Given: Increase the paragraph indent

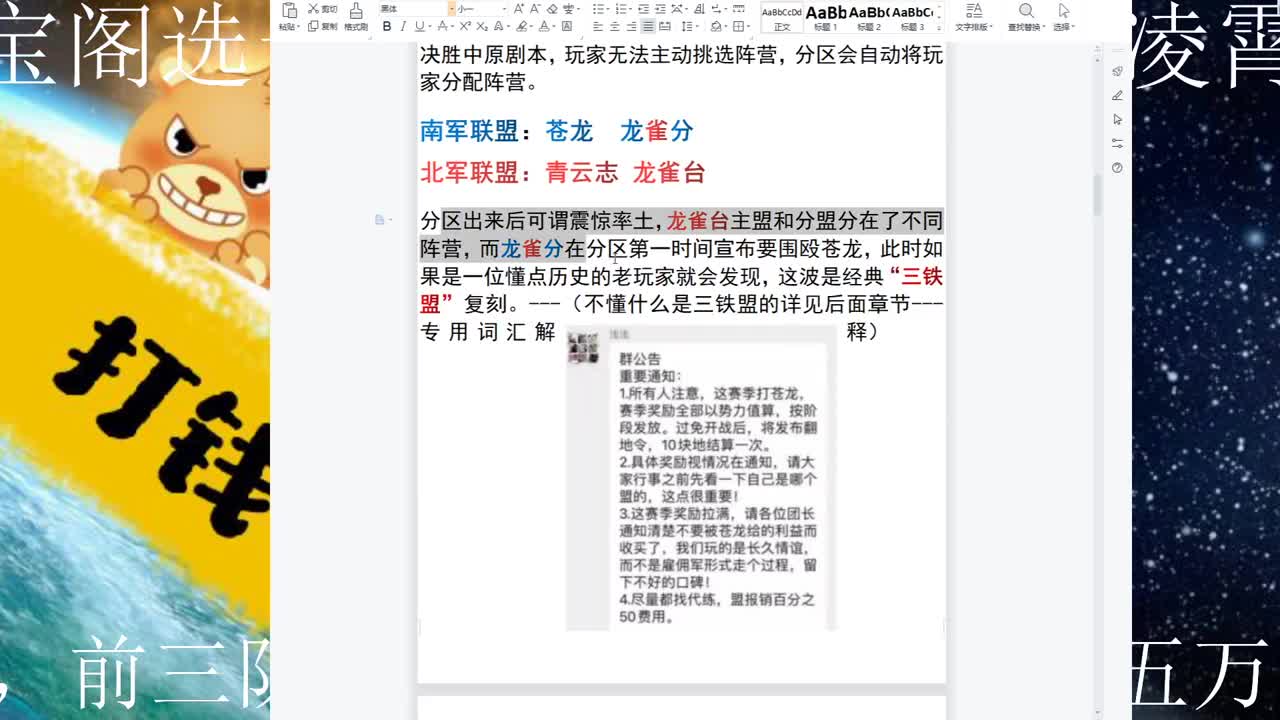Looking at the screenshot, I should 662,9.
